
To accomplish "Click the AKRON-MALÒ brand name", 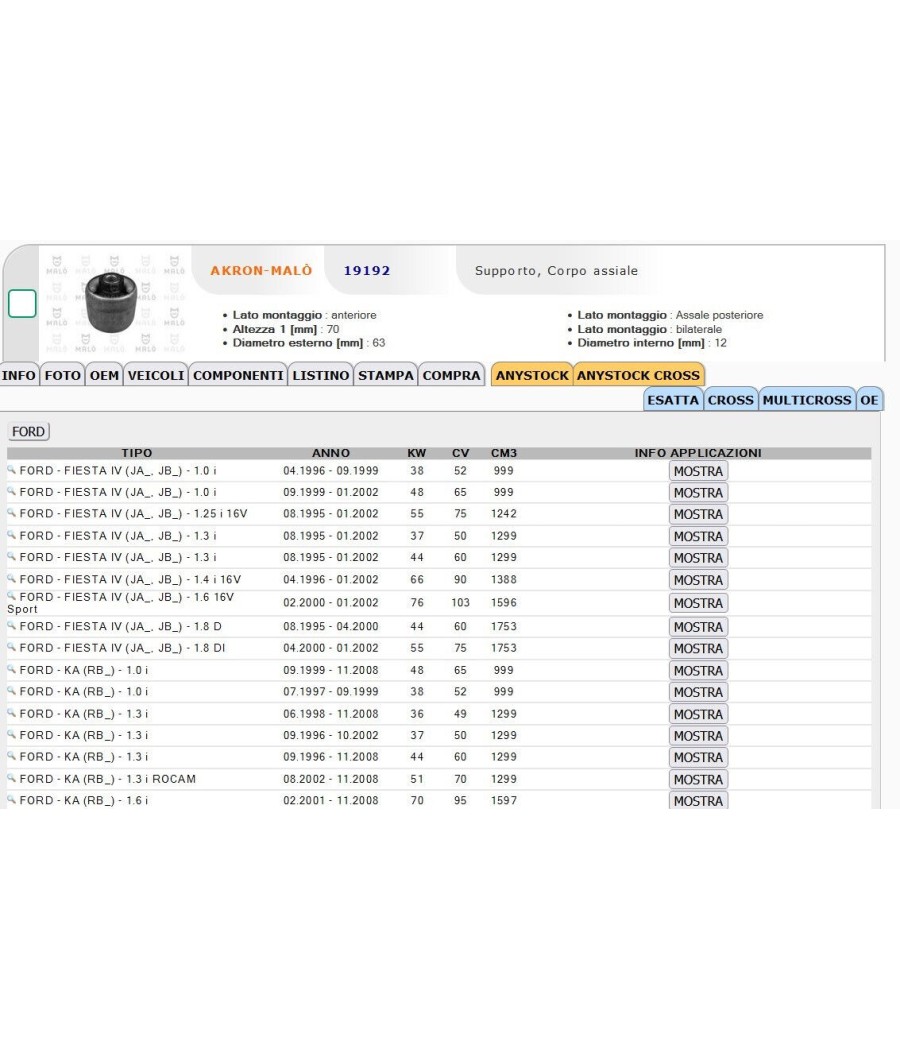I will click(261, 271).
